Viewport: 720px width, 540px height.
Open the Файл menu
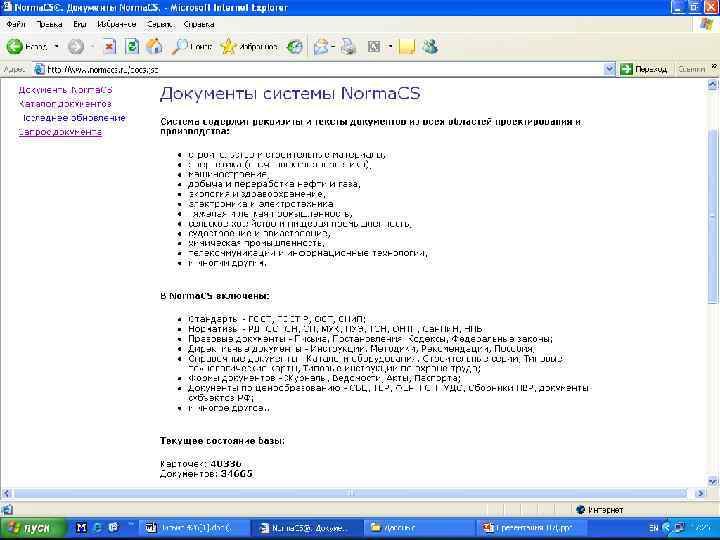coord(16,24)
